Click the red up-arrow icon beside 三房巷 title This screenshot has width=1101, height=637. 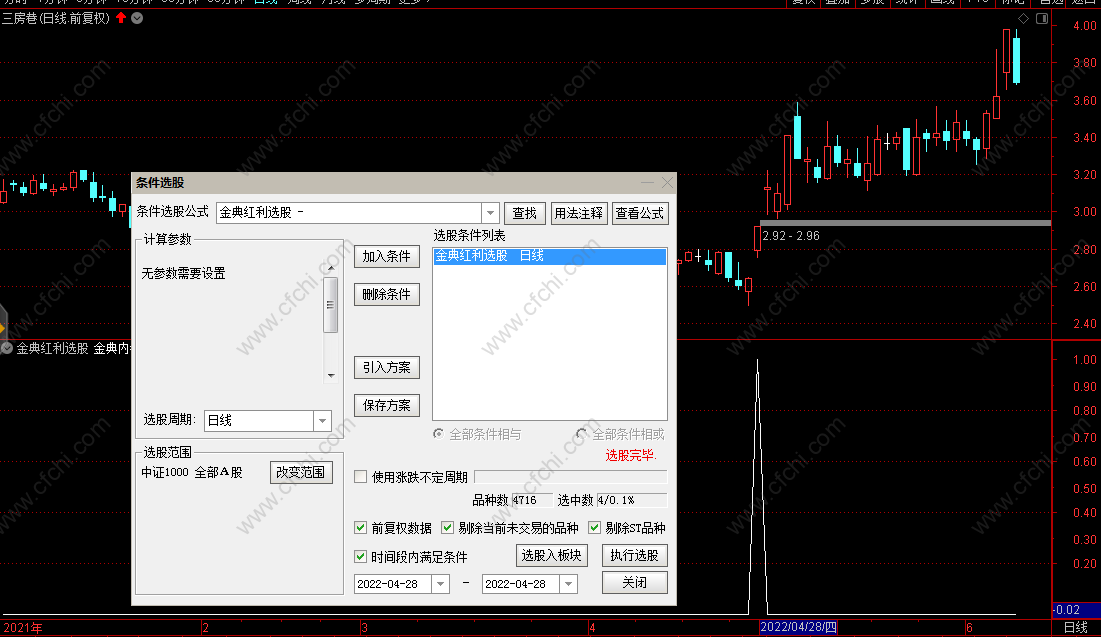pyautogui.click(x=121, y=18)
